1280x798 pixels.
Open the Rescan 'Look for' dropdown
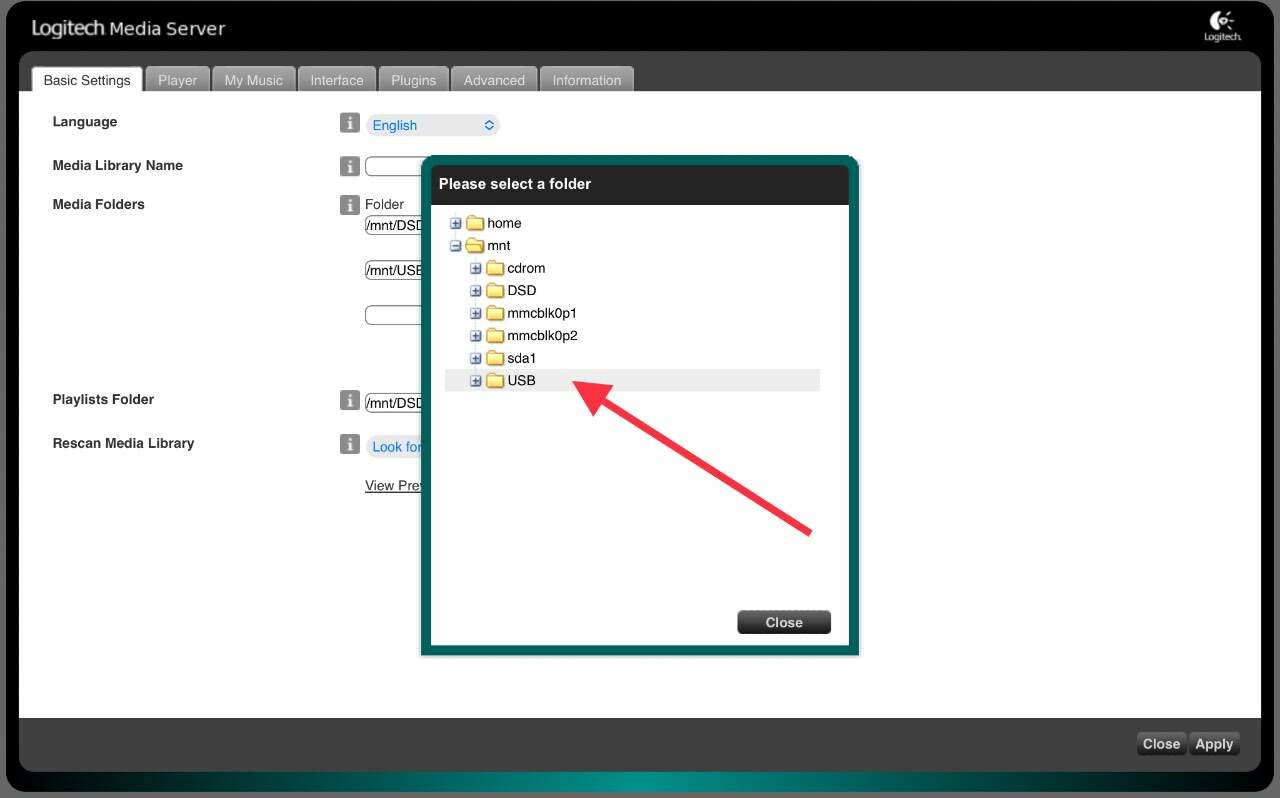[394, 447]
